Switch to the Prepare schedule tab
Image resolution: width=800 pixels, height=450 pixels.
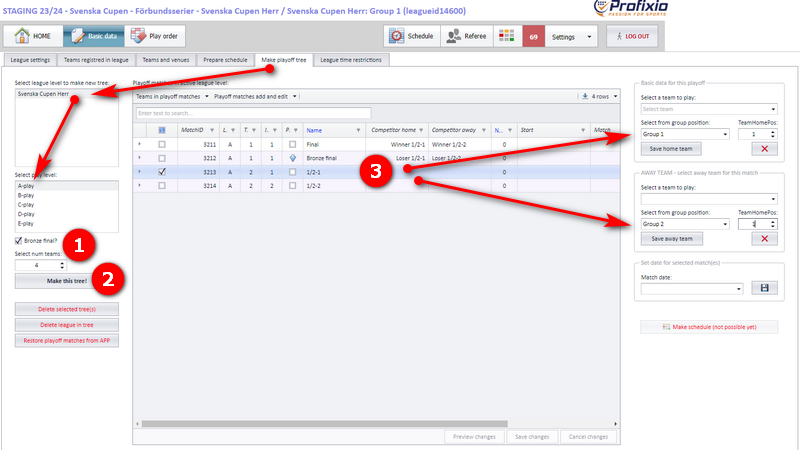pos(225,60)
